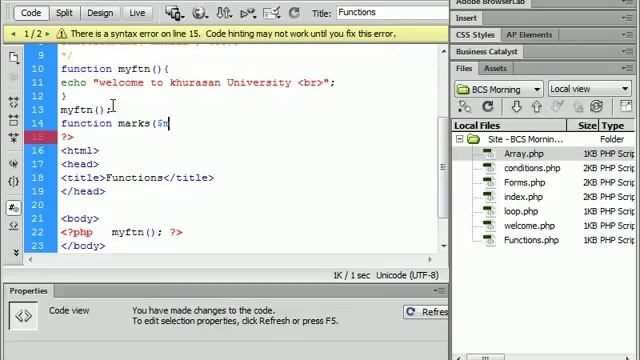
Task: Click code editor horizontal scroll right arrow
Action: coord(429,259)
